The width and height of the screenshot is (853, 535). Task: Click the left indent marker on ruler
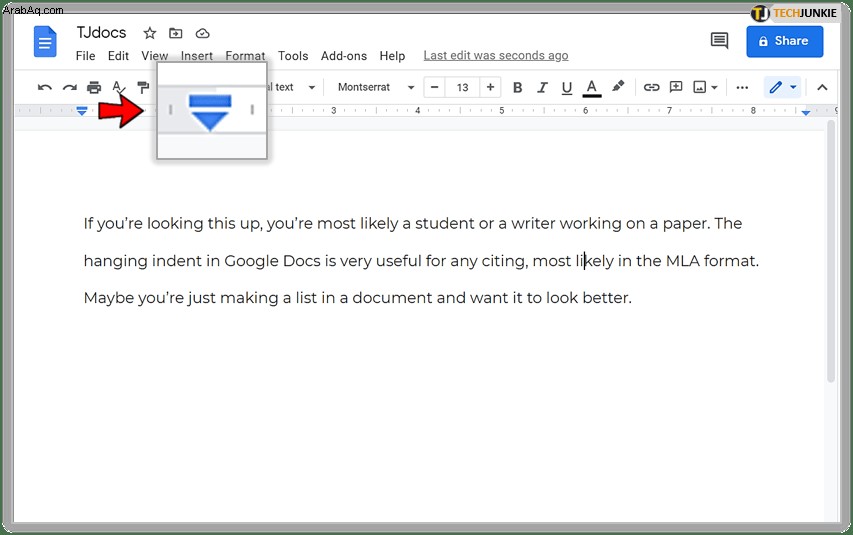pyautogui.click(x=82, y=111)
